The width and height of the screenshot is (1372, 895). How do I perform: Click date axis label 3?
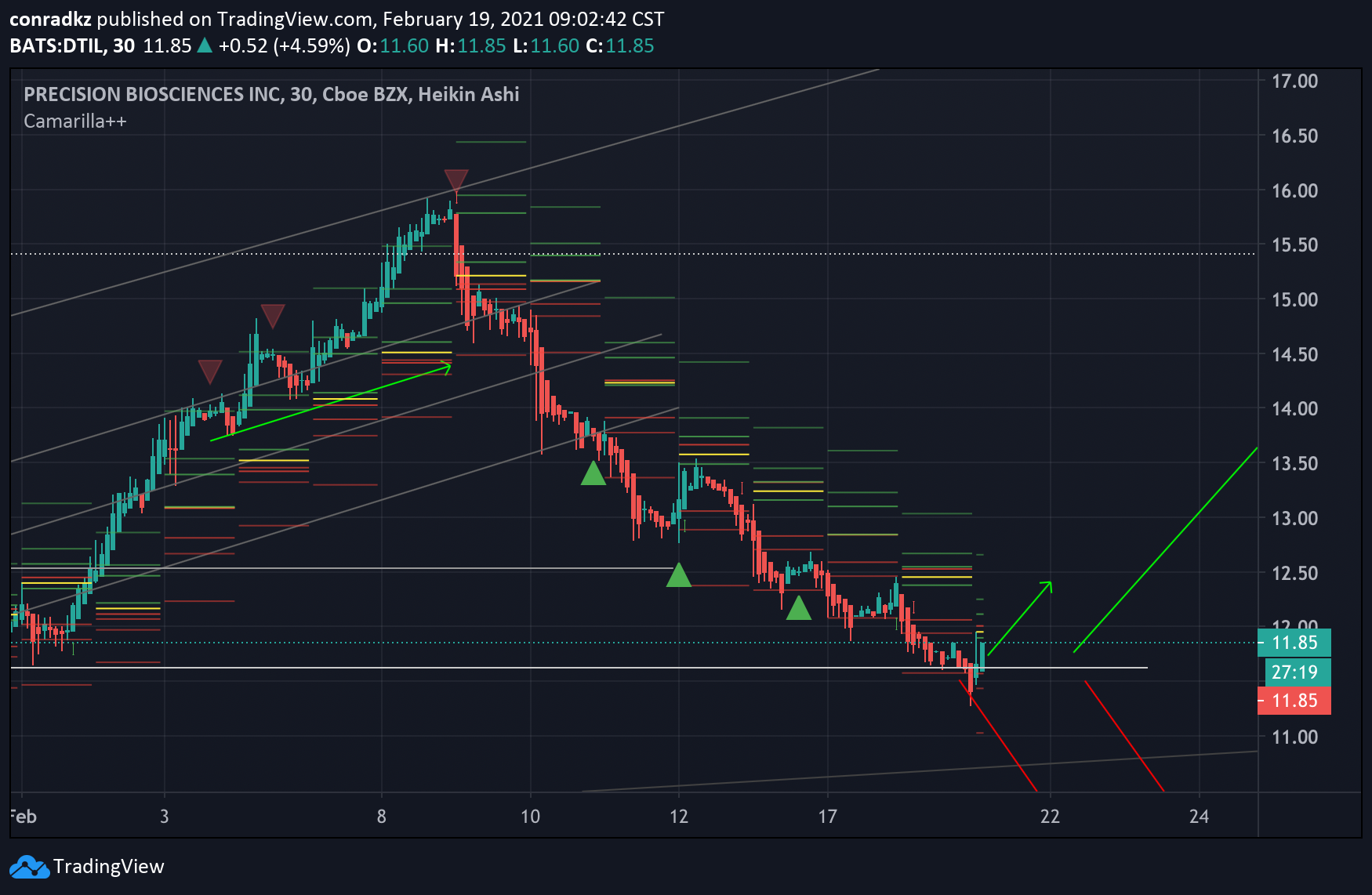pos(165,817)
